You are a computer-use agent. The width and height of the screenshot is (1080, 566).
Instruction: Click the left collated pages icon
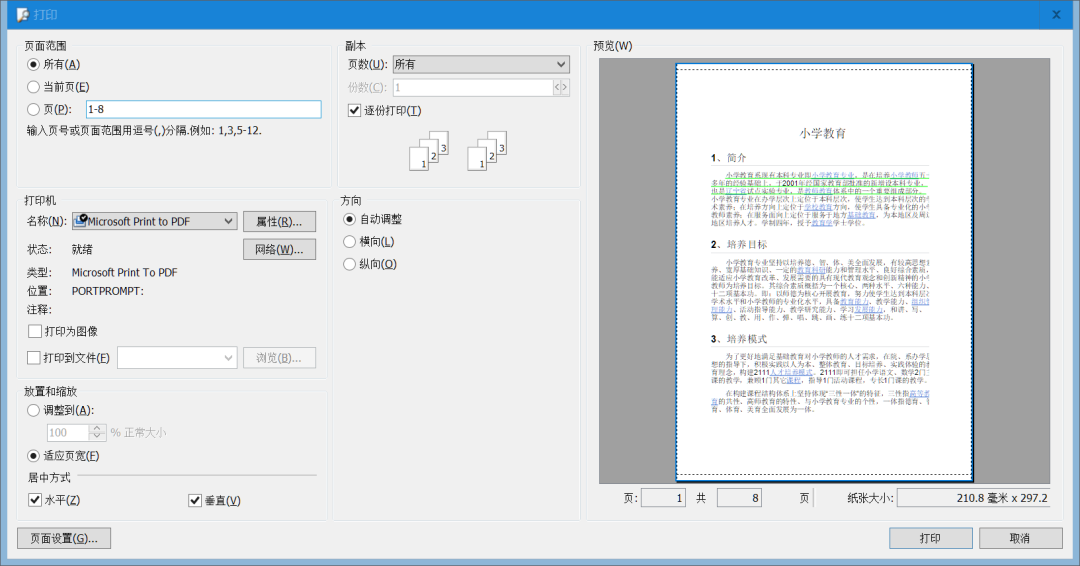pos(429,150)
